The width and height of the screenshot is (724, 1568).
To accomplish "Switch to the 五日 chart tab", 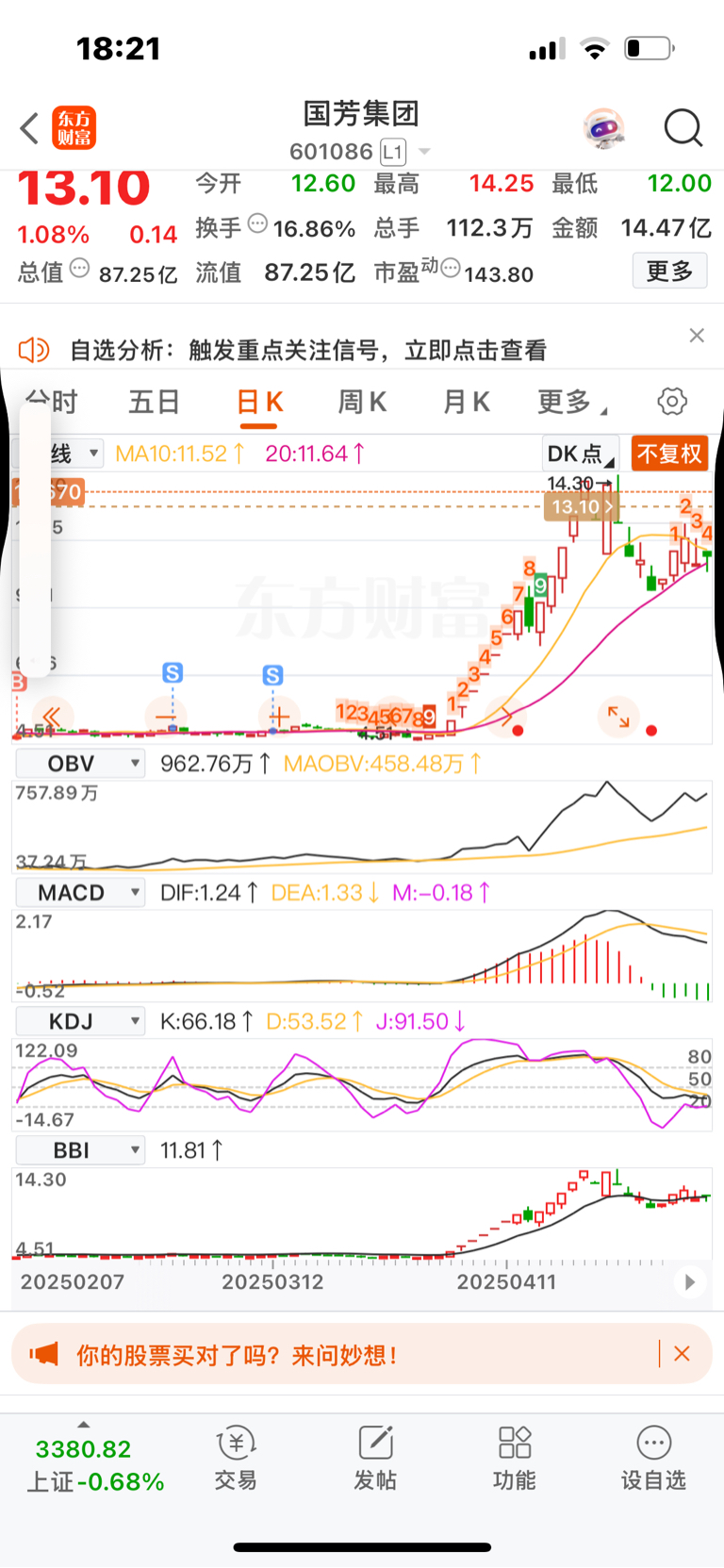I will pos(154,403).
